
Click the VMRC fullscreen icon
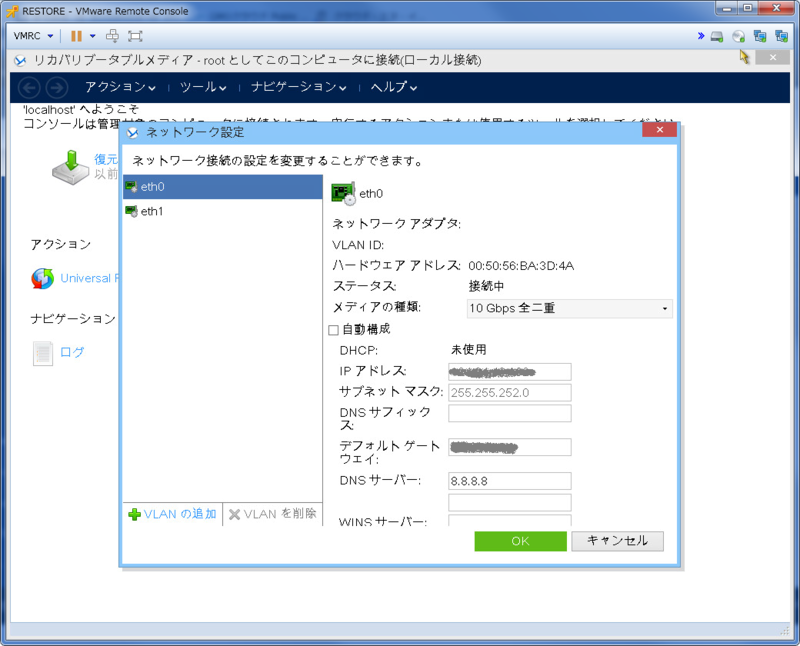[x=135, y=36]
